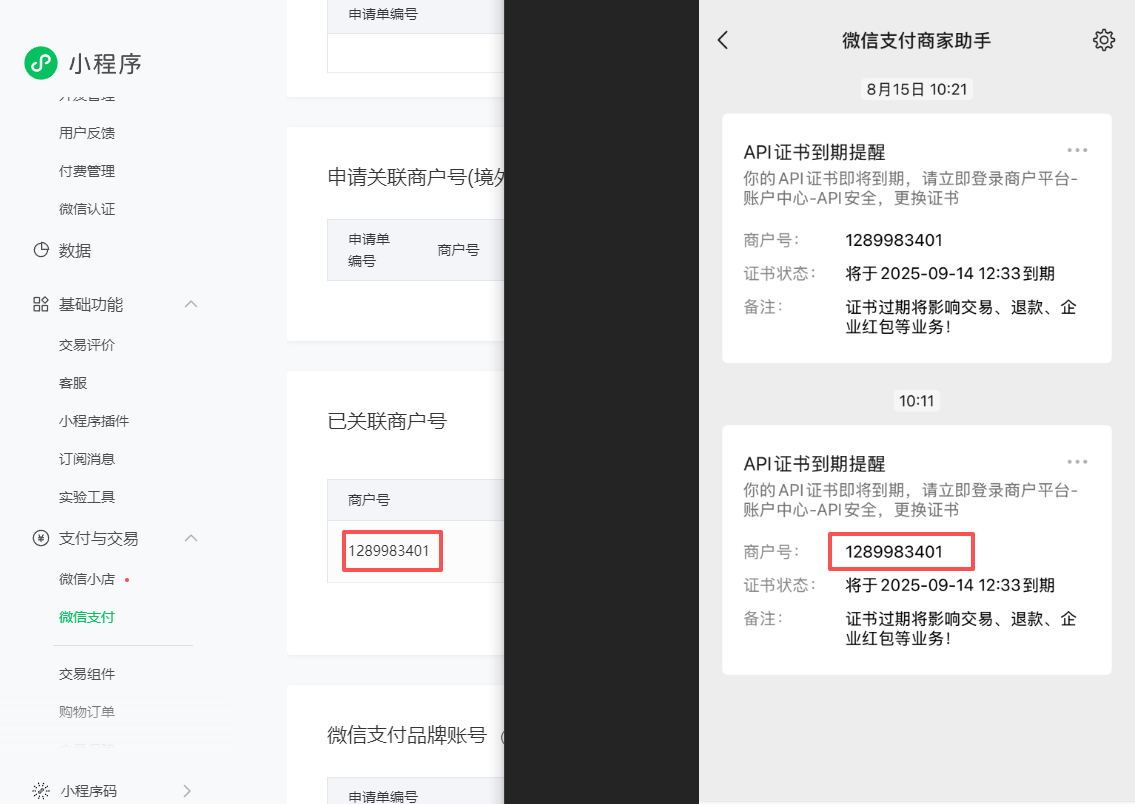Open 用户反馈 in the sidebar
The width and height of the screenshot is (1135, 804).
(87, 132)
